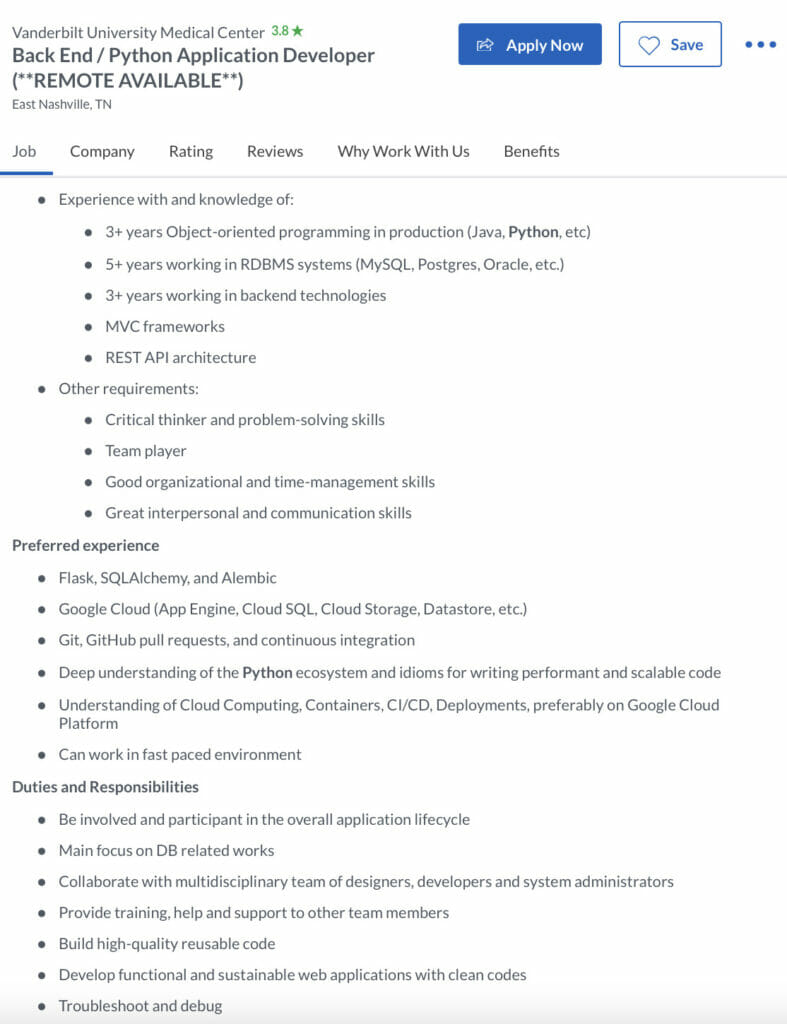
Task: Click the Preferred experience heading
Action: coord(85,545)
